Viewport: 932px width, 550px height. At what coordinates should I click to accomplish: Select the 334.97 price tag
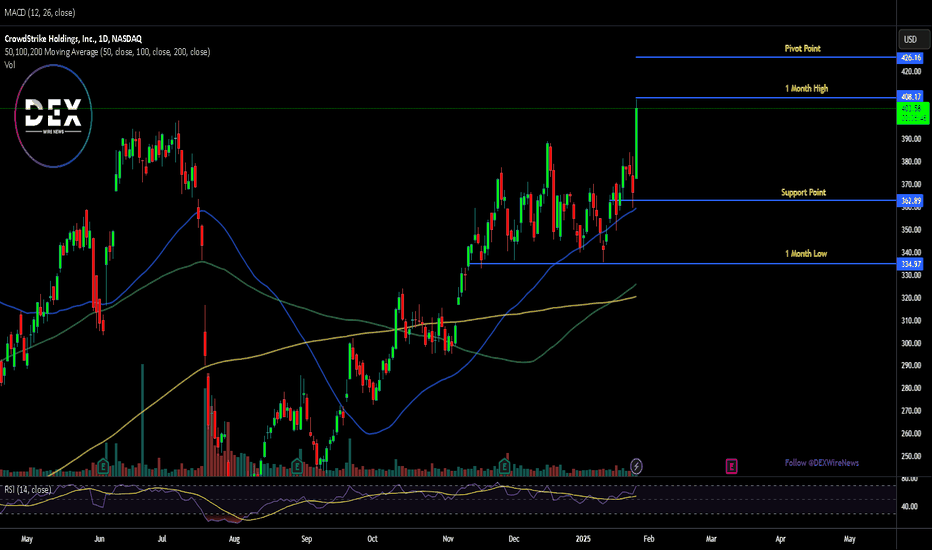(x=911, y=264)
